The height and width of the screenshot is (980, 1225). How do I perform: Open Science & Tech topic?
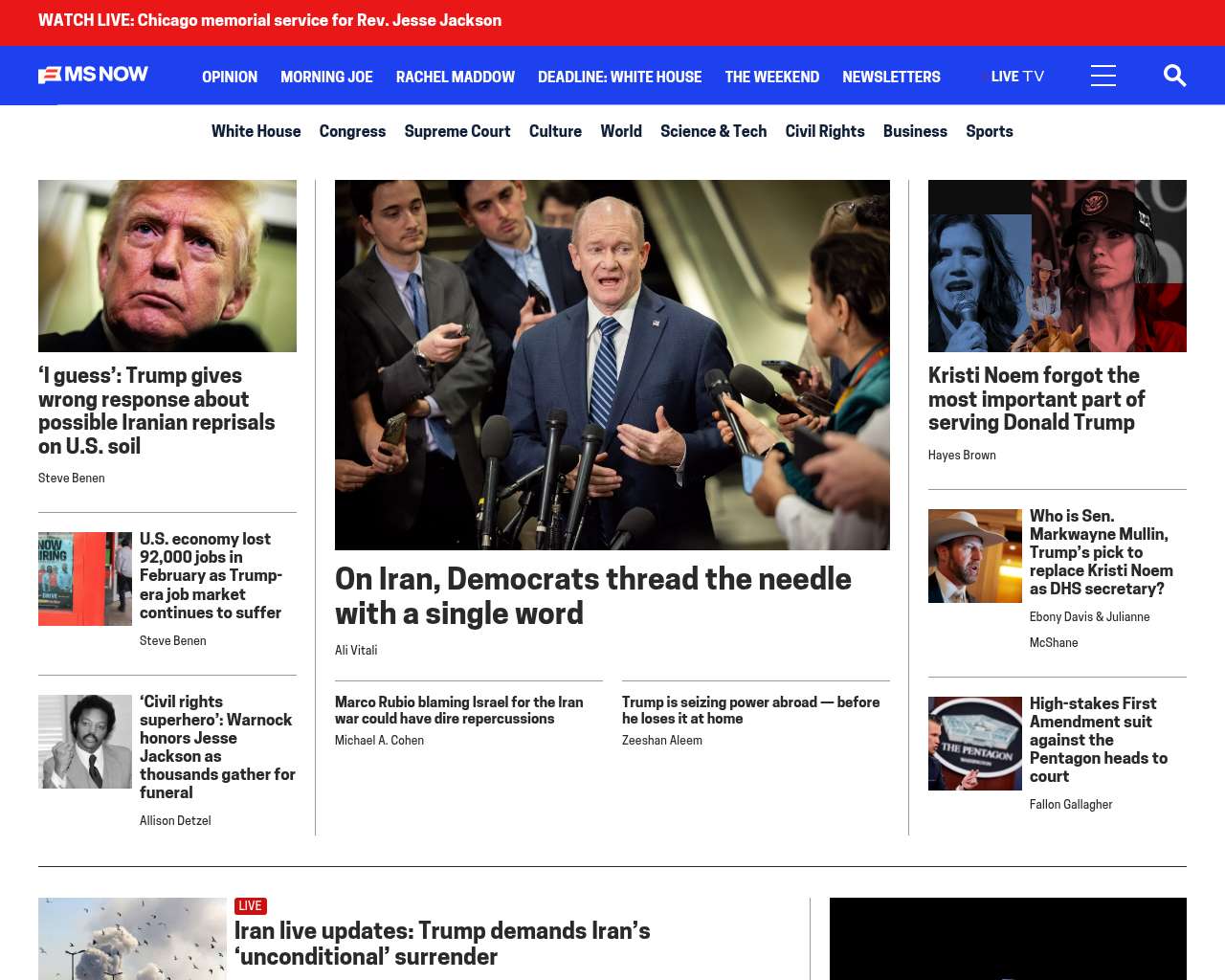pos(713,131)
